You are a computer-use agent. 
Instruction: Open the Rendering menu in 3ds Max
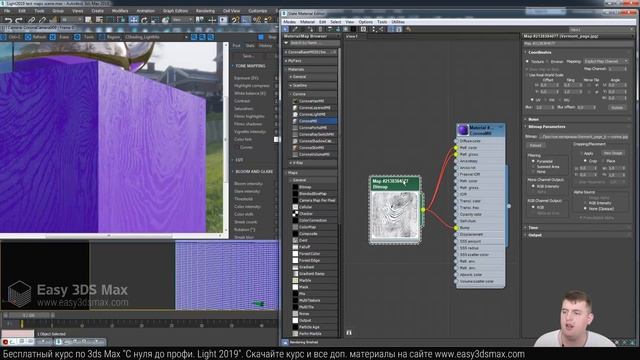205,11
